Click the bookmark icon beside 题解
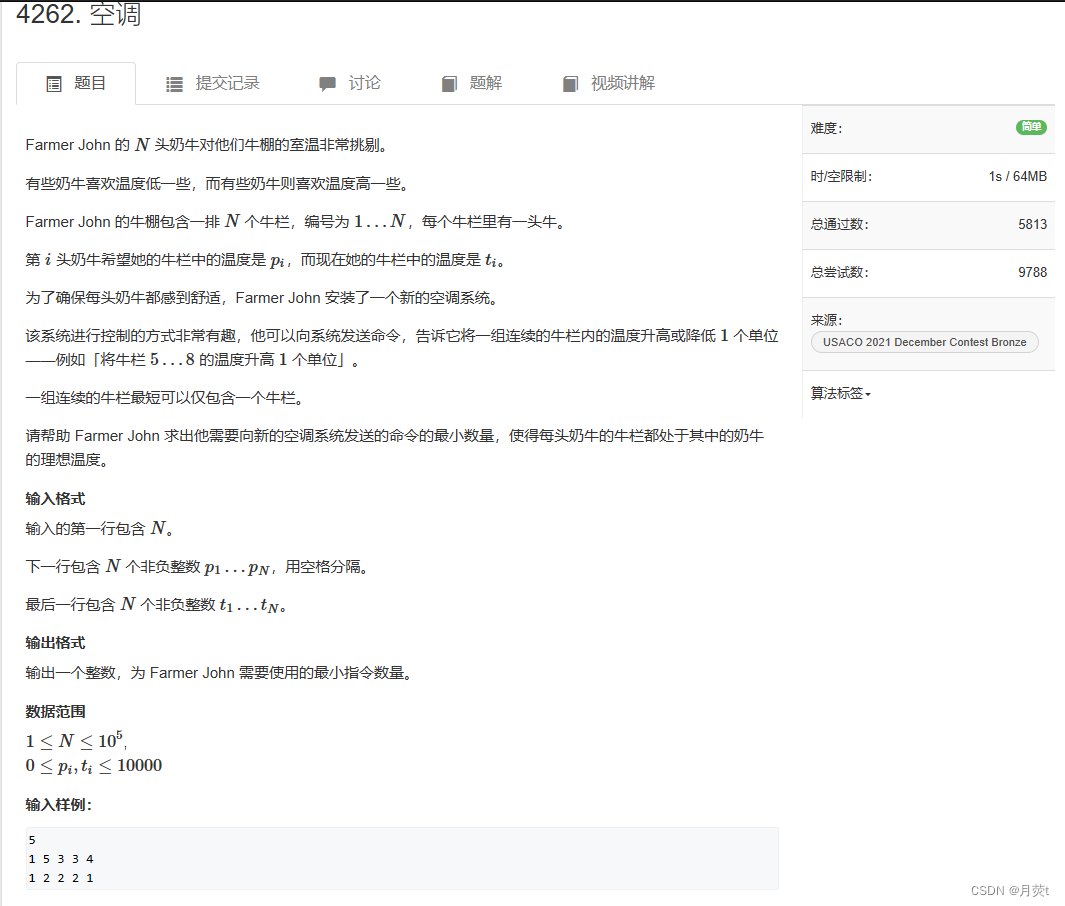The height and width of the screenshot is (906, 1065). (x=449, y=83)
